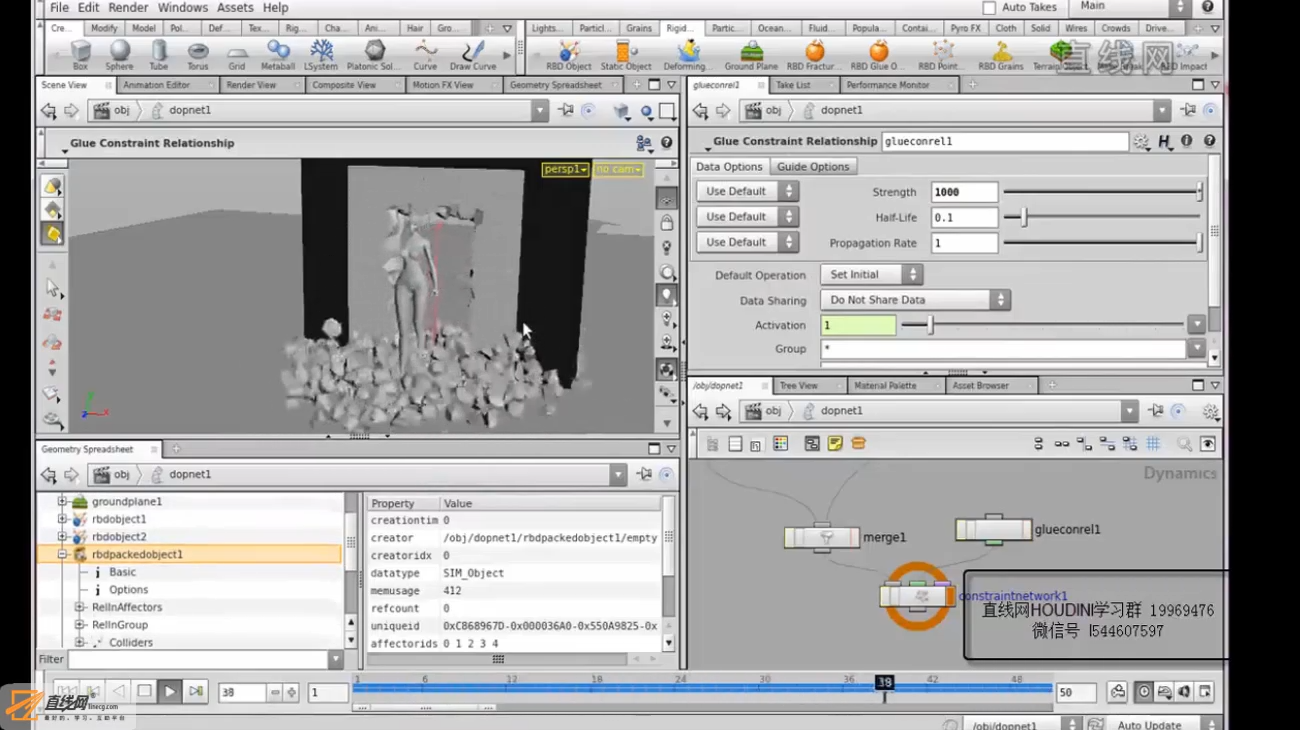Adjust the Half-Life slider handle
The image size is (1300, 730).
tap(1023, 217)
